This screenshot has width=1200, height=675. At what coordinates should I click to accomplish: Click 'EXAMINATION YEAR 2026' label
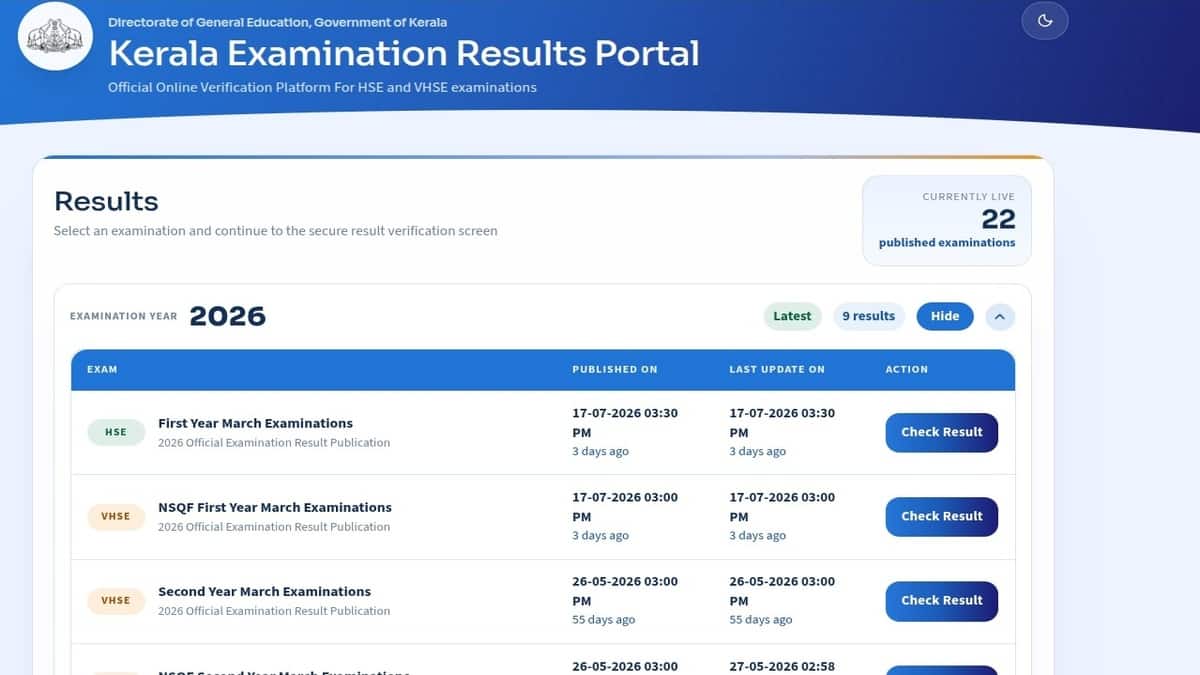(x=168, y=316)
